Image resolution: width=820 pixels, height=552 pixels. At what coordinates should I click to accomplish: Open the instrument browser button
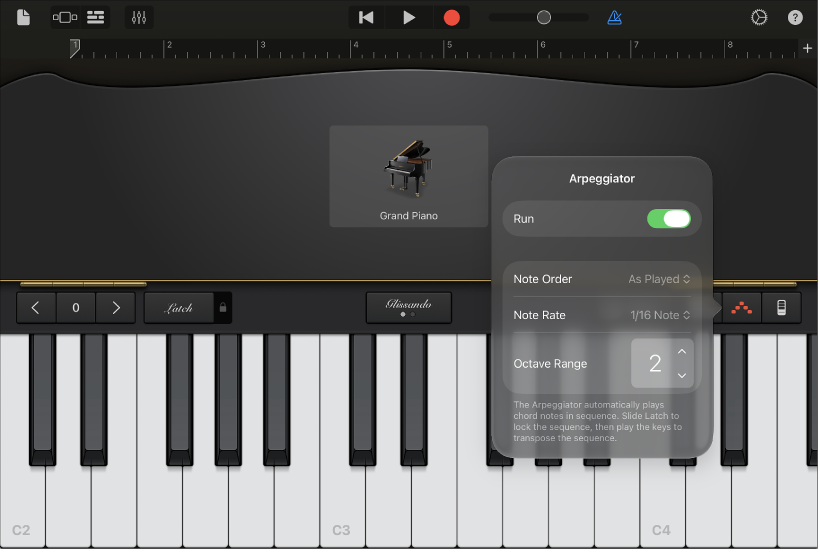65,17
